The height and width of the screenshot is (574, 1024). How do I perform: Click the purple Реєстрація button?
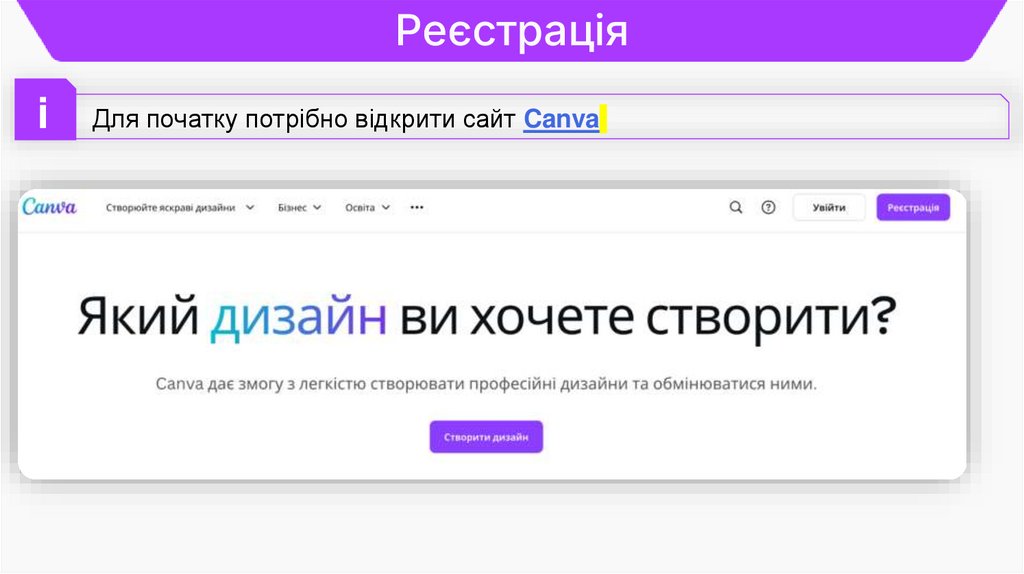(x=913, y=208)
